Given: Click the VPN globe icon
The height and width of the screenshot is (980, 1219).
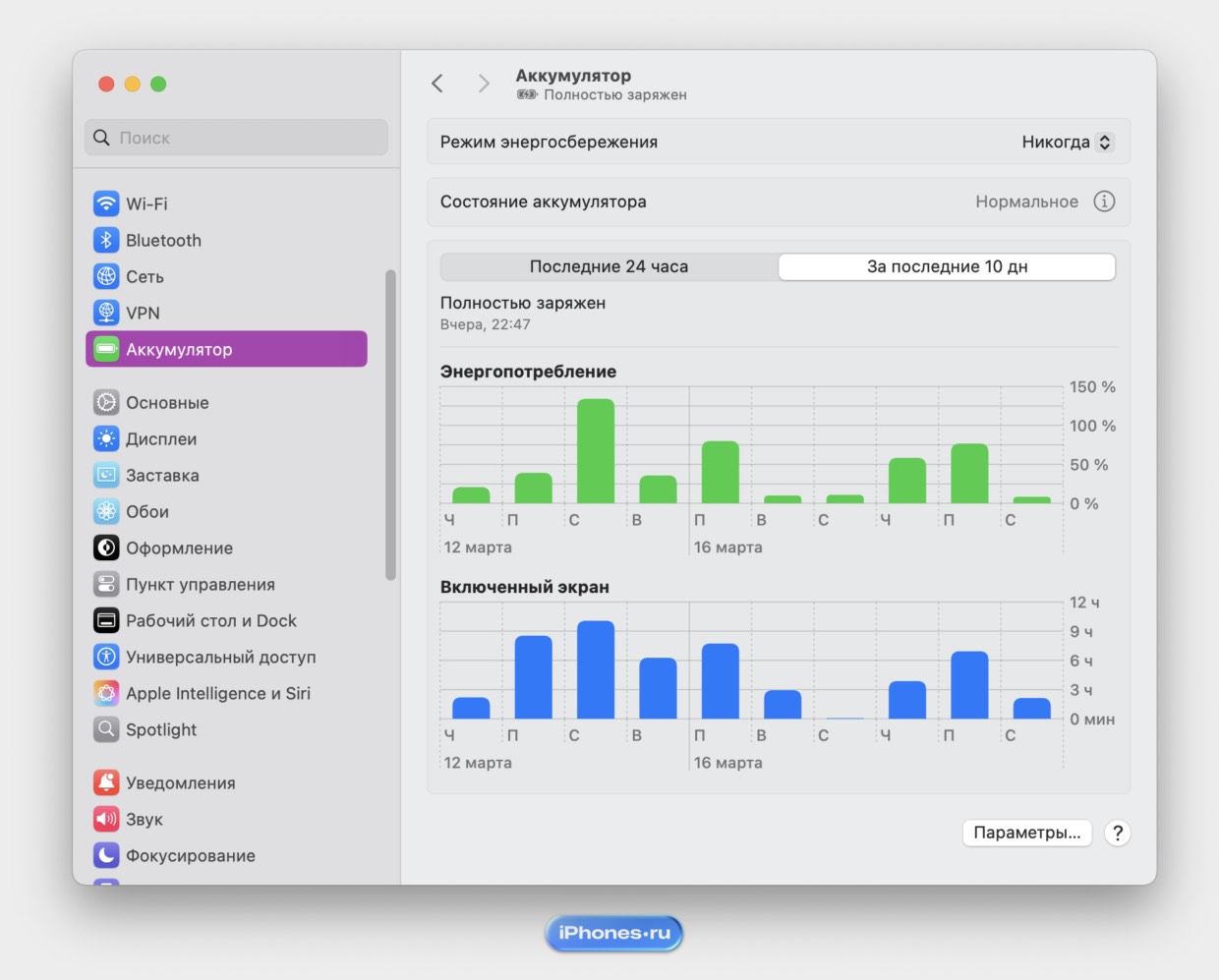Looking at the screenshot, I should pyautogui.click(x=106, y=313).
